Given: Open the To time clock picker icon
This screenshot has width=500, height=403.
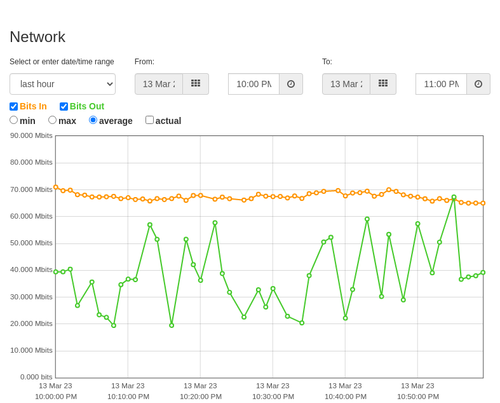Looking at the screenshot, I should coord(478,84).
